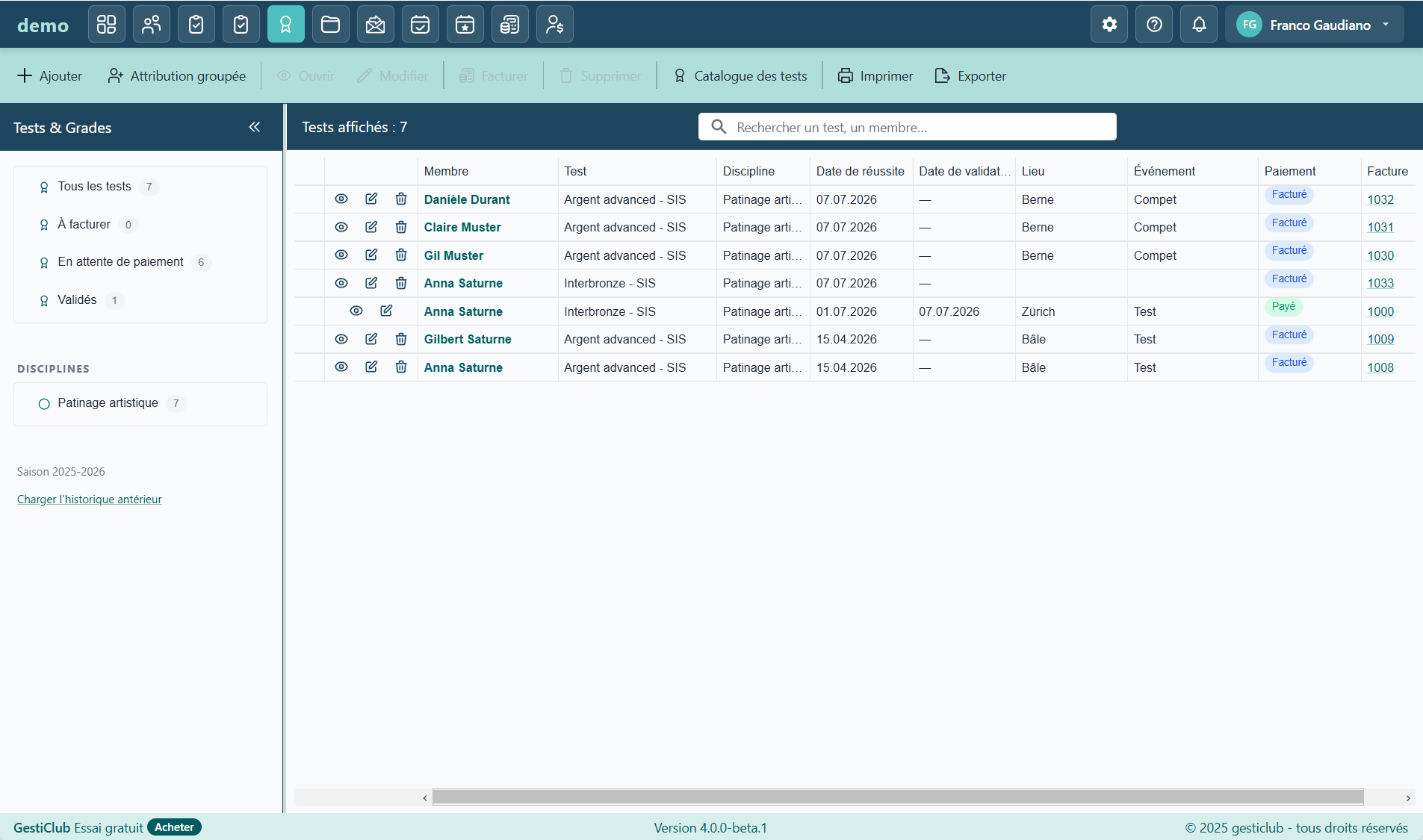Image resolution: width=1423 pixels, height=840 pixels.
Task: Delete Anna Saturne's Bâle test entry
Action: 401,367
